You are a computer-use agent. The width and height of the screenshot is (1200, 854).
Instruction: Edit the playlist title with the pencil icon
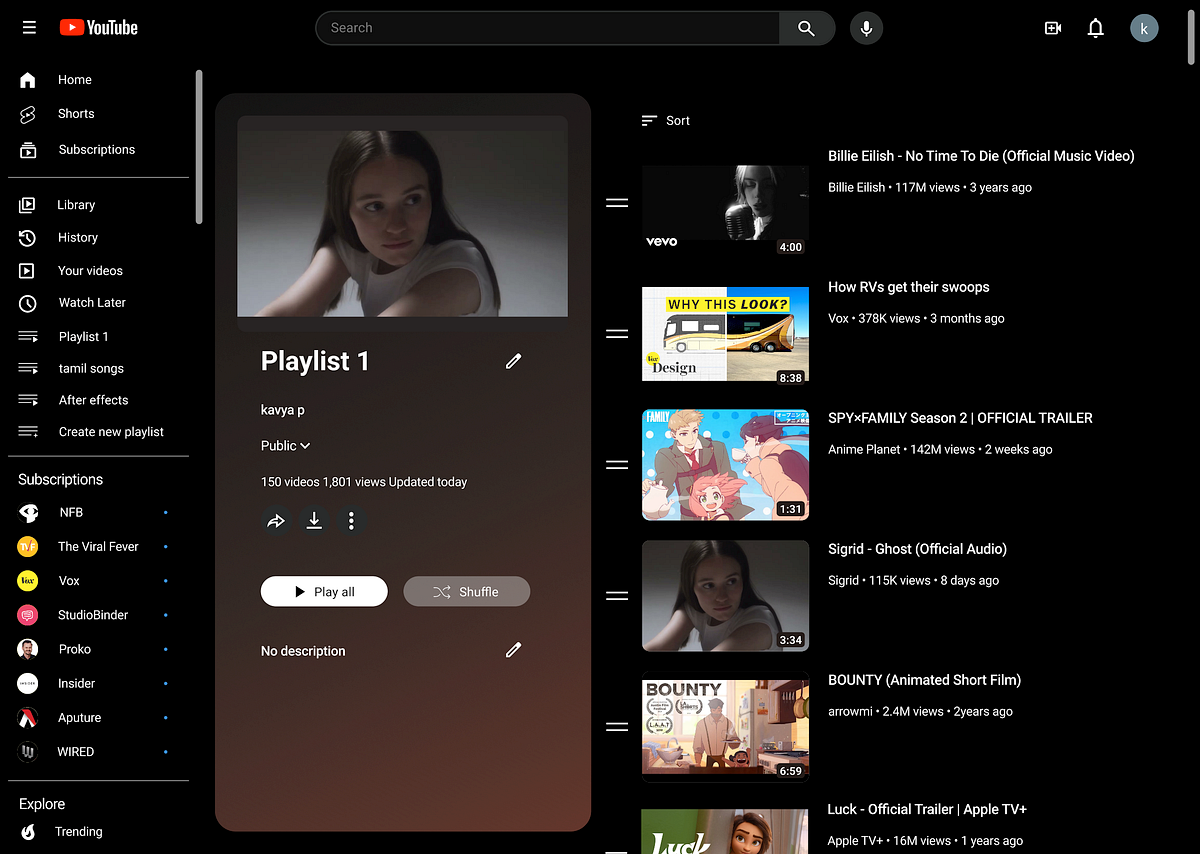[x=513, y=361]
